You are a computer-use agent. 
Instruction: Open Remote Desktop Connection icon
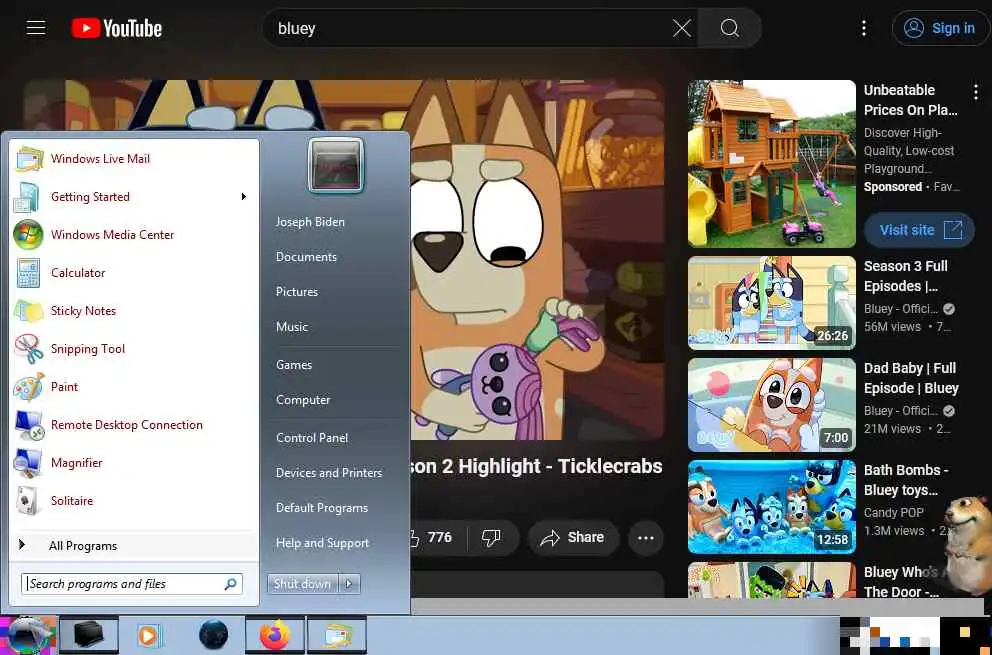[28, 425]
